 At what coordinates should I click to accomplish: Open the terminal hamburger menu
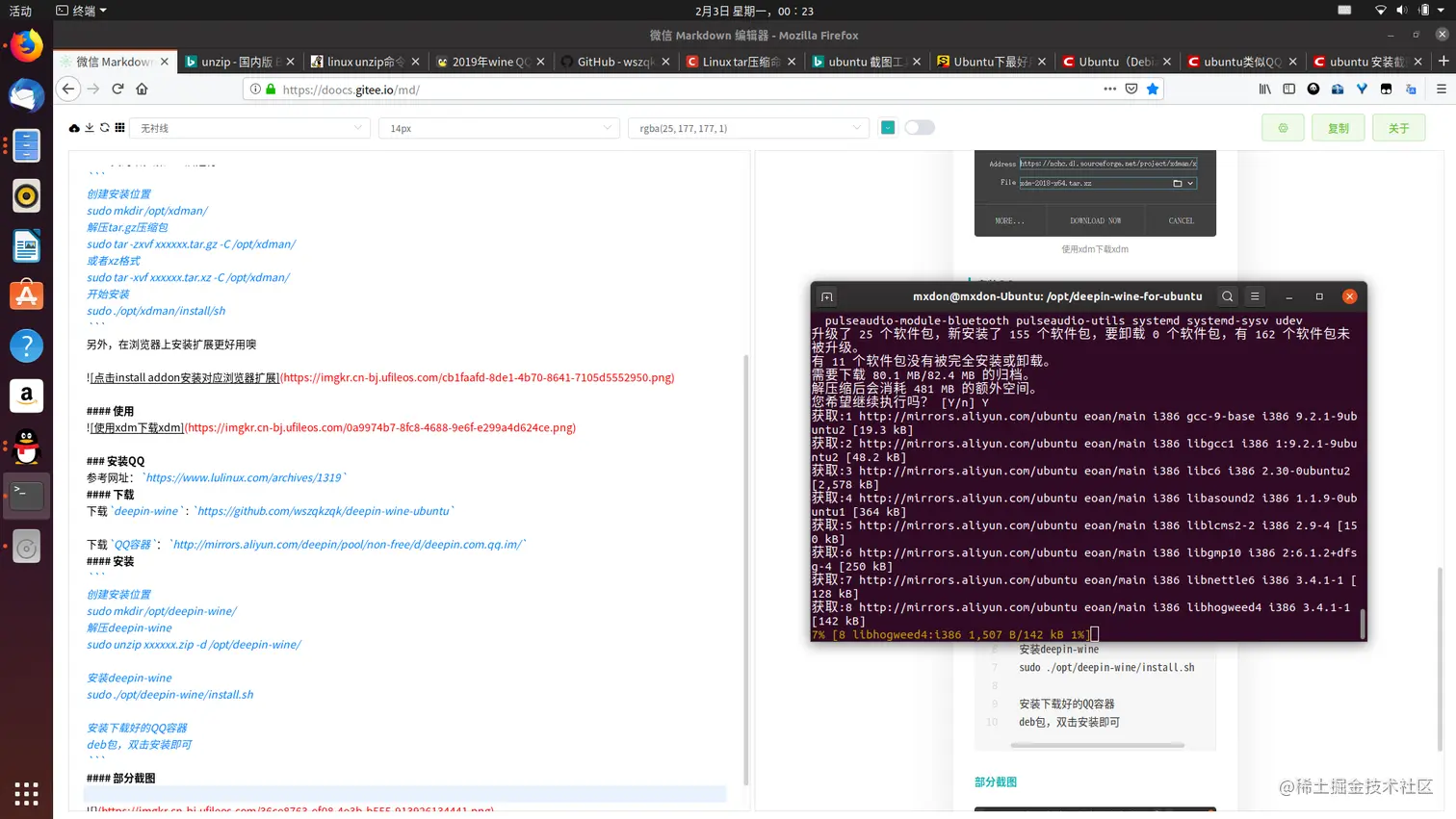tap(1254, 296)
